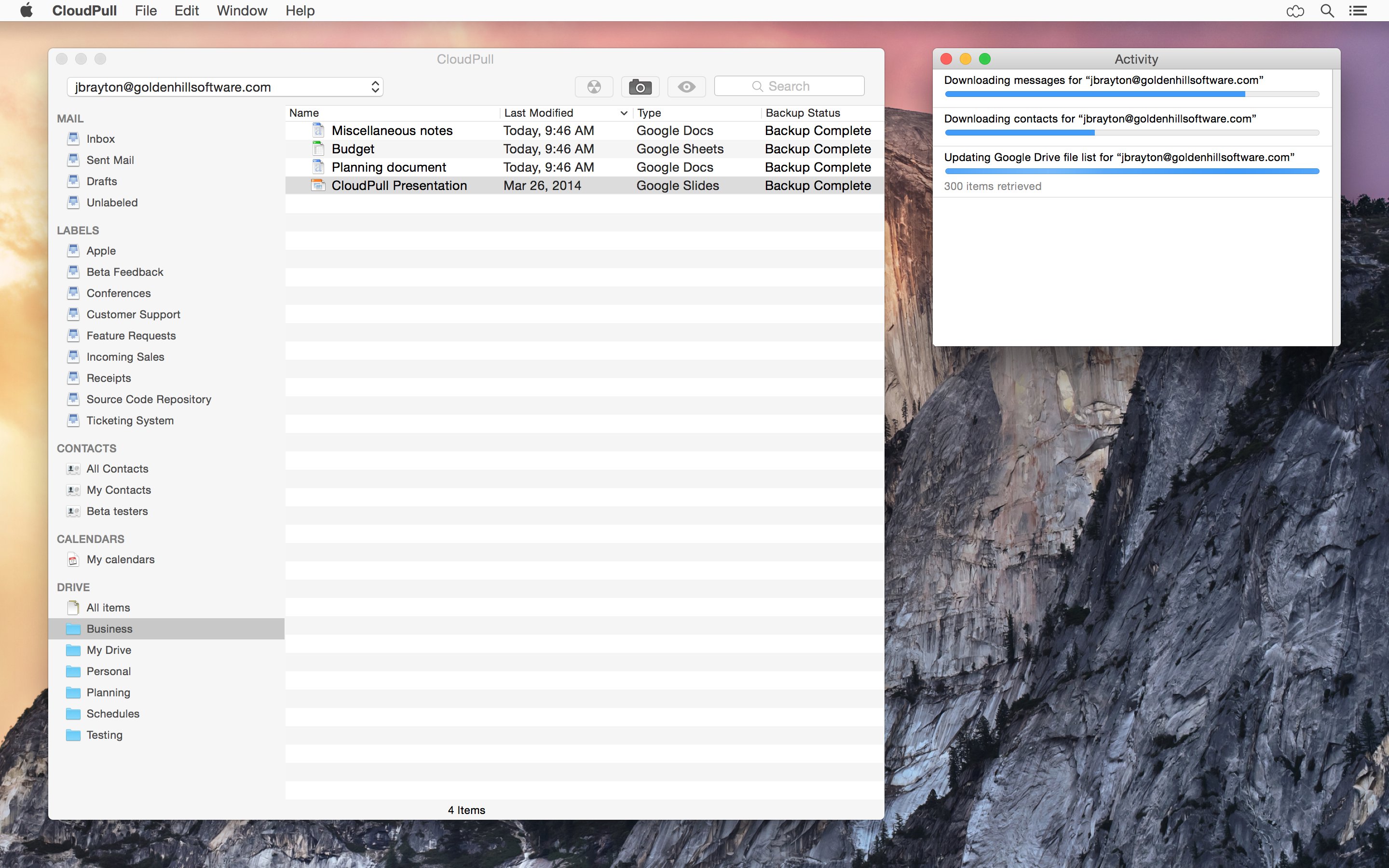This screenshot has height=868, width=1389.
Task: Click the Planning document file icon
Action: [318, 167]
